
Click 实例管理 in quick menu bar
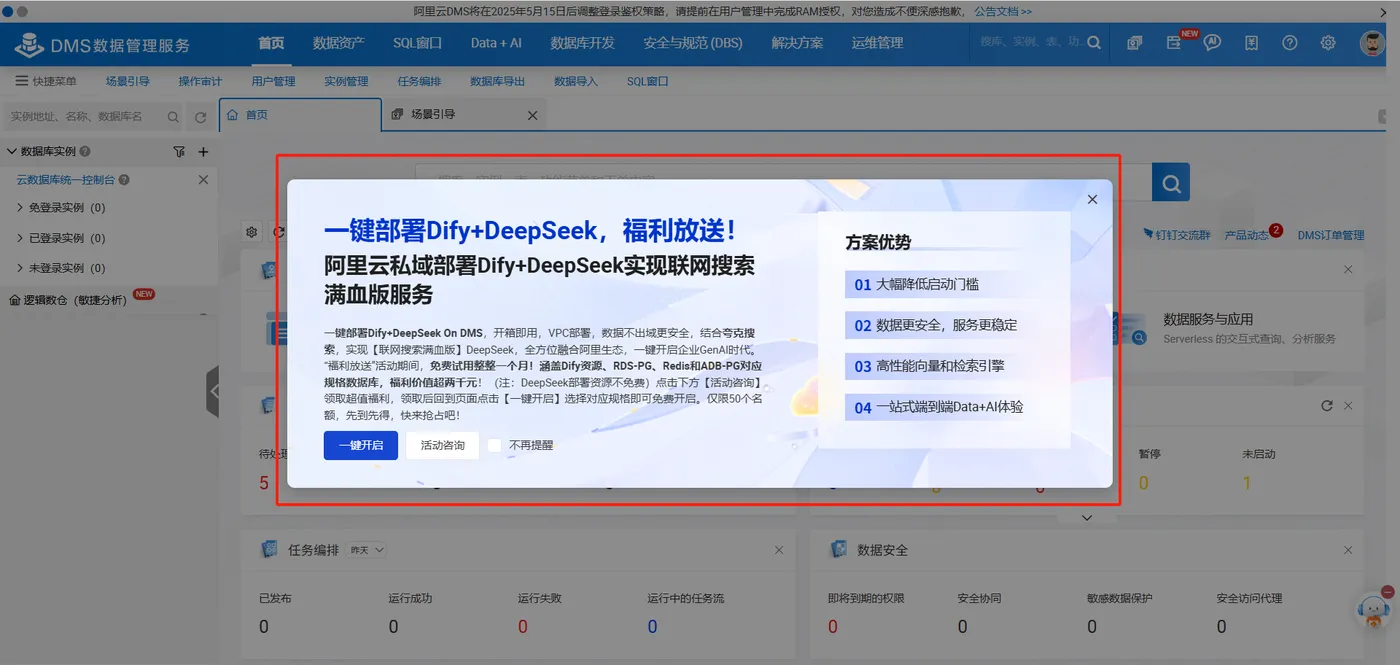pyautogui.click(x=346, y=81)
